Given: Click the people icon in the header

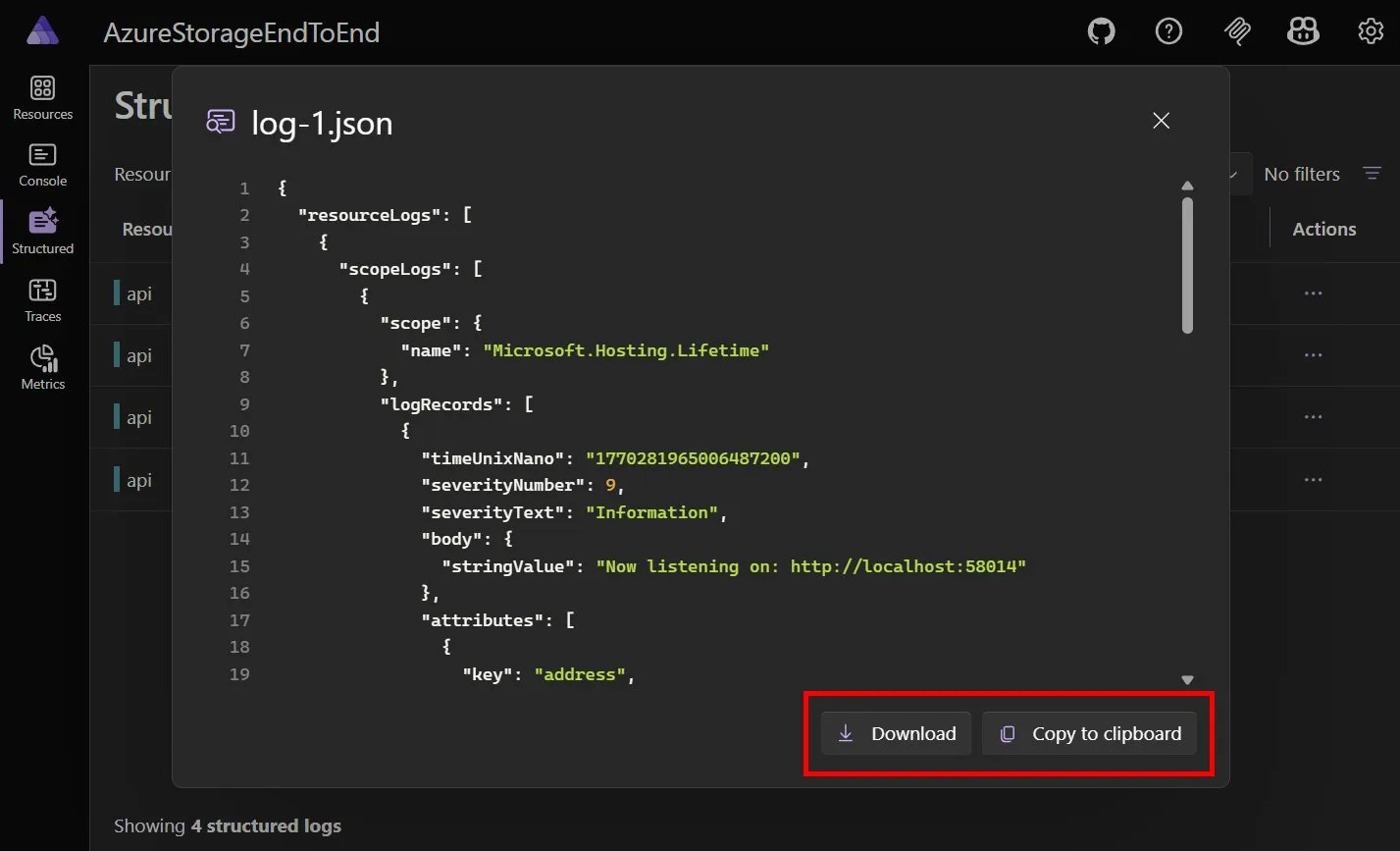Looking at the screenshot, I should coord(1303,30).
